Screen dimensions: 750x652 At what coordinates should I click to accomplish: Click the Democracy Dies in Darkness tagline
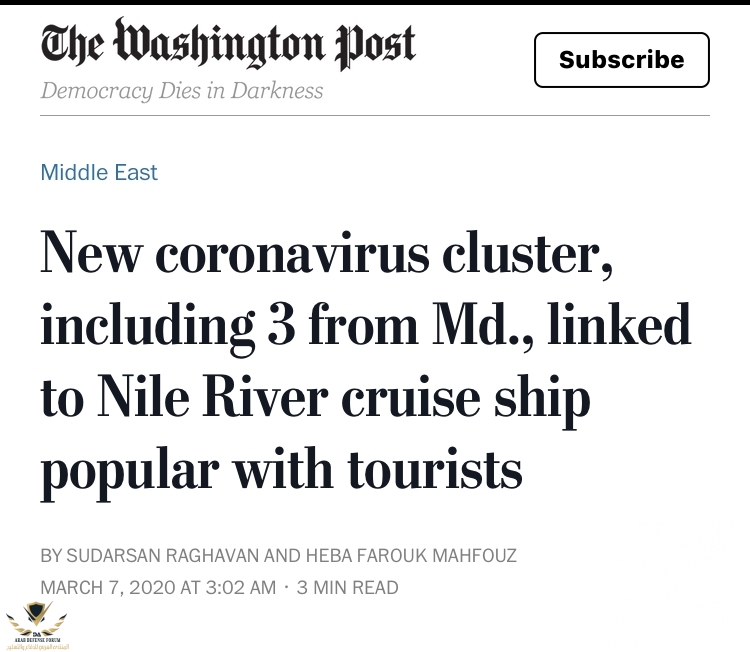pyautogui.click(x=182, y=91)
